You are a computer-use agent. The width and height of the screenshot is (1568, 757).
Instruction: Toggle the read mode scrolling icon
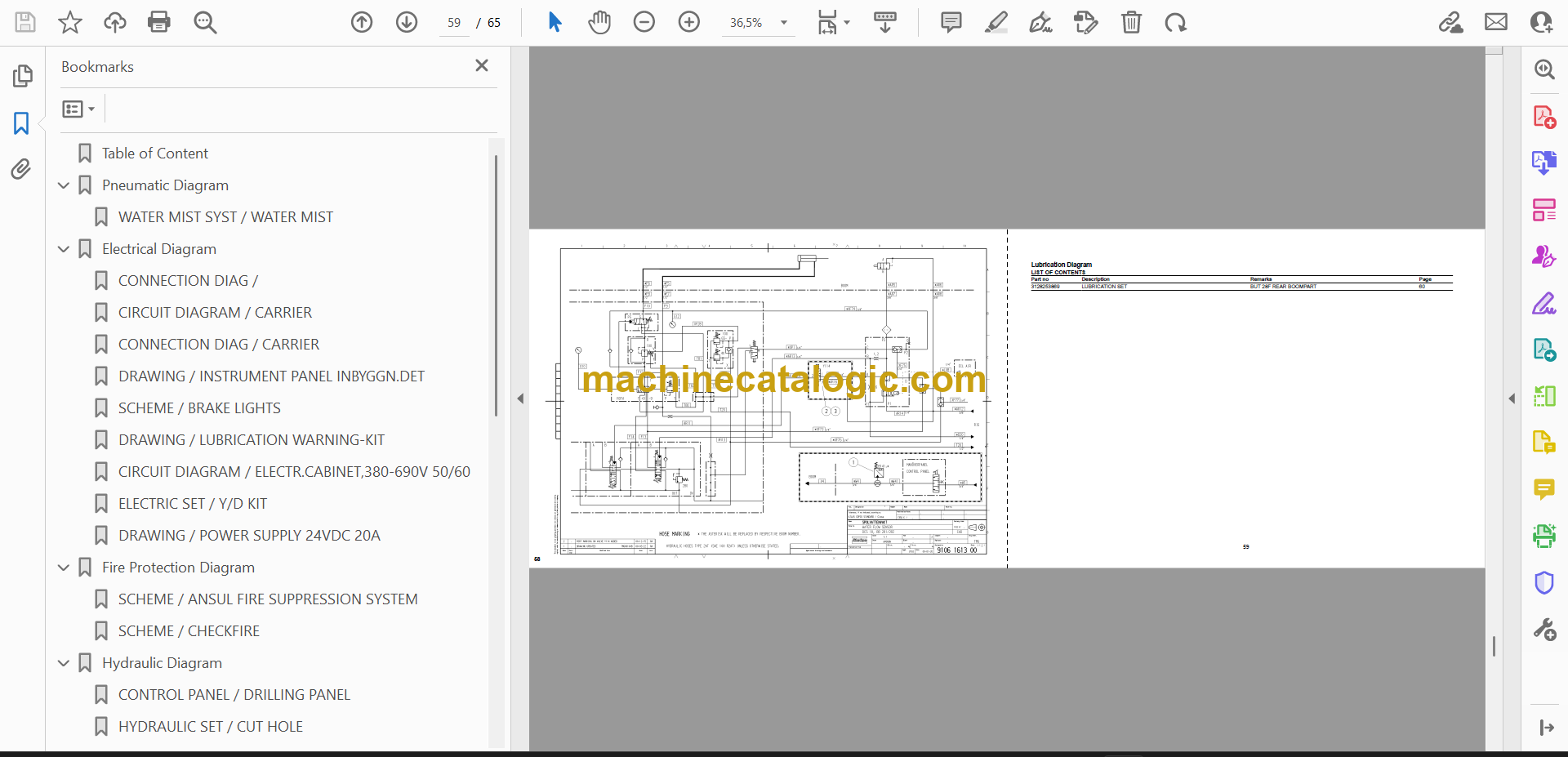click(885, 22)
